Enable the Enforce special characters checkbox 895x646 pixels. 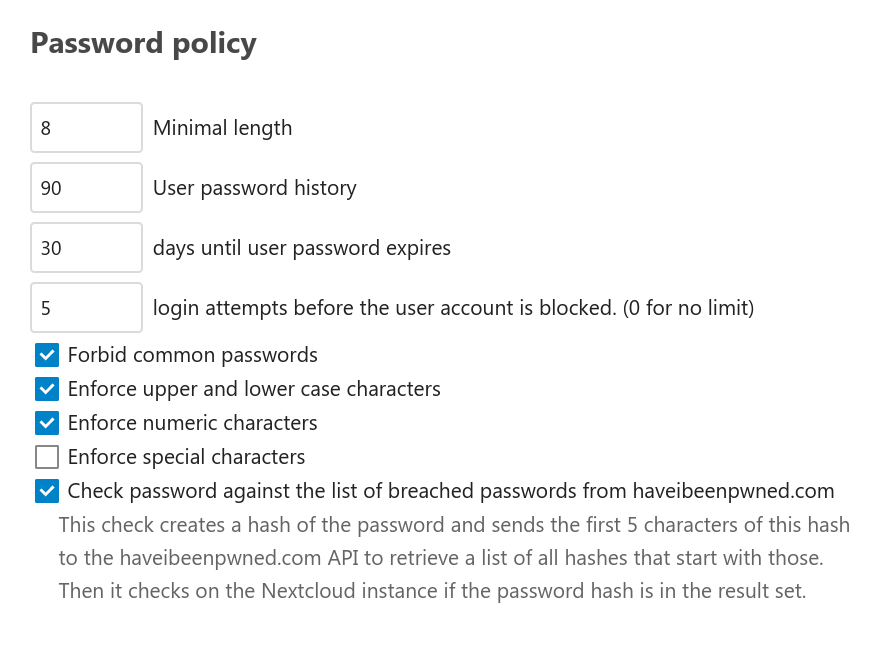[x=47, y=457]
